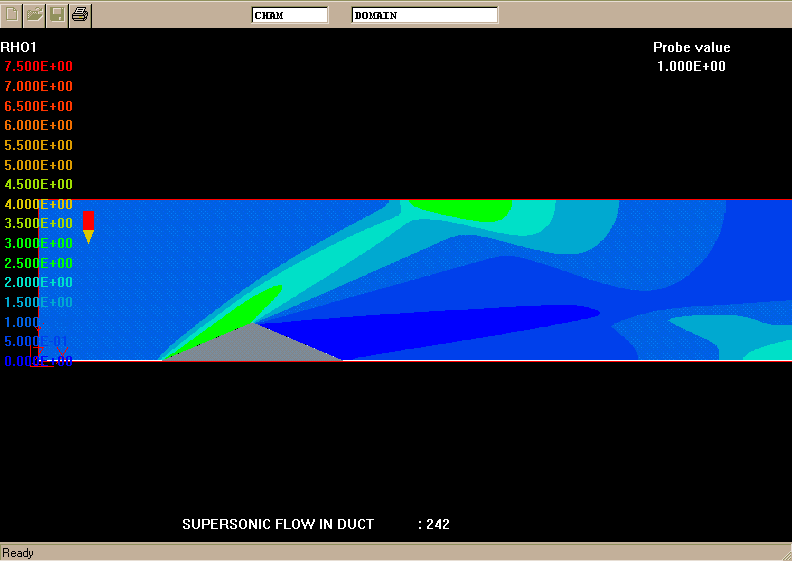Click the red and yellow probe marker

[88, 227]
